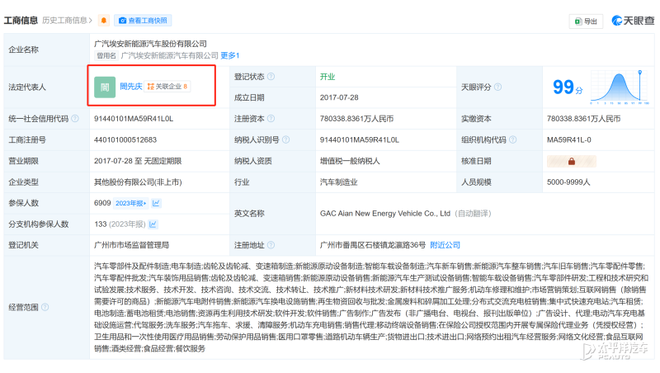
Task: Click the orange bell alert icon
Action: pyautogui.click(x=104, y=20)
